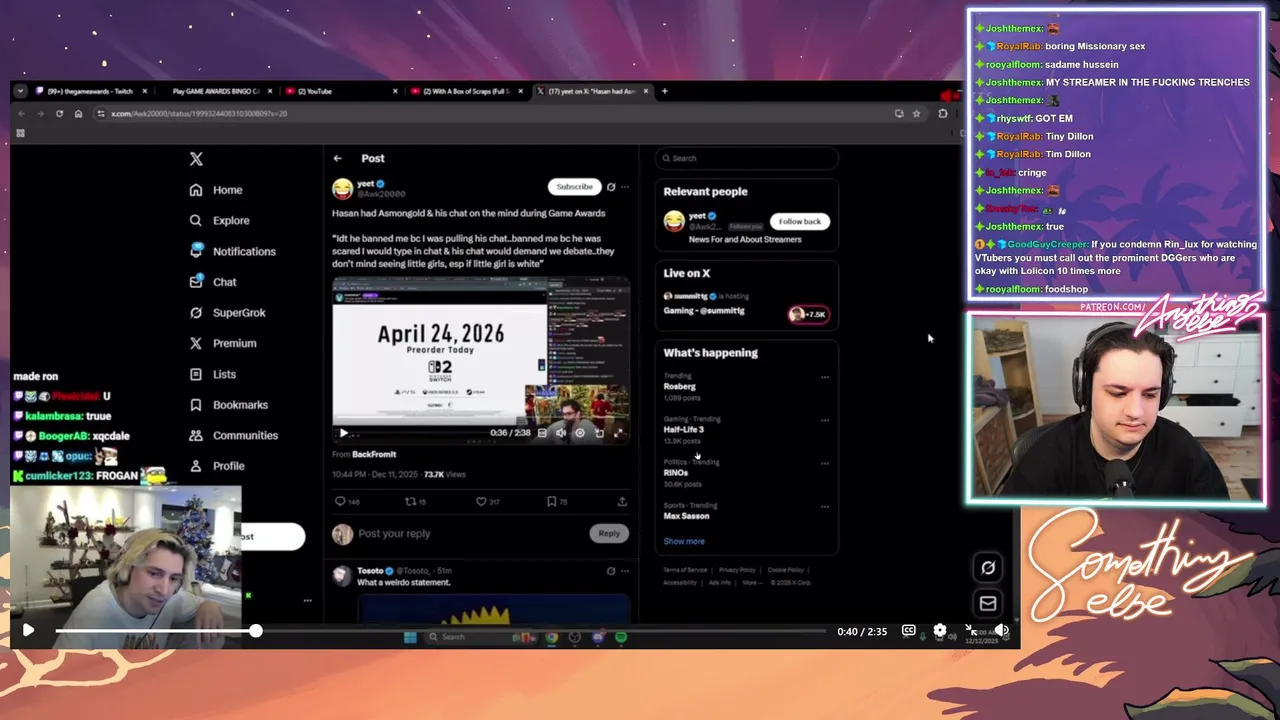This screenshot has width=1280, height=720.
Task: Open more options on Tosoto's reply
Action: 625,571
